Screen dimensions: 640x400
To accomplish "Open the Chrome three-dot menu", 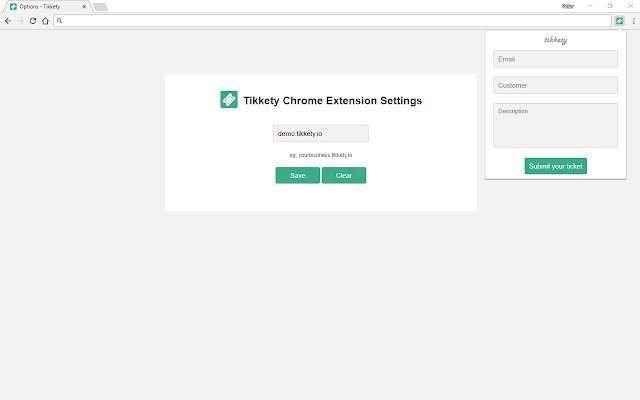I will point(633,21).
